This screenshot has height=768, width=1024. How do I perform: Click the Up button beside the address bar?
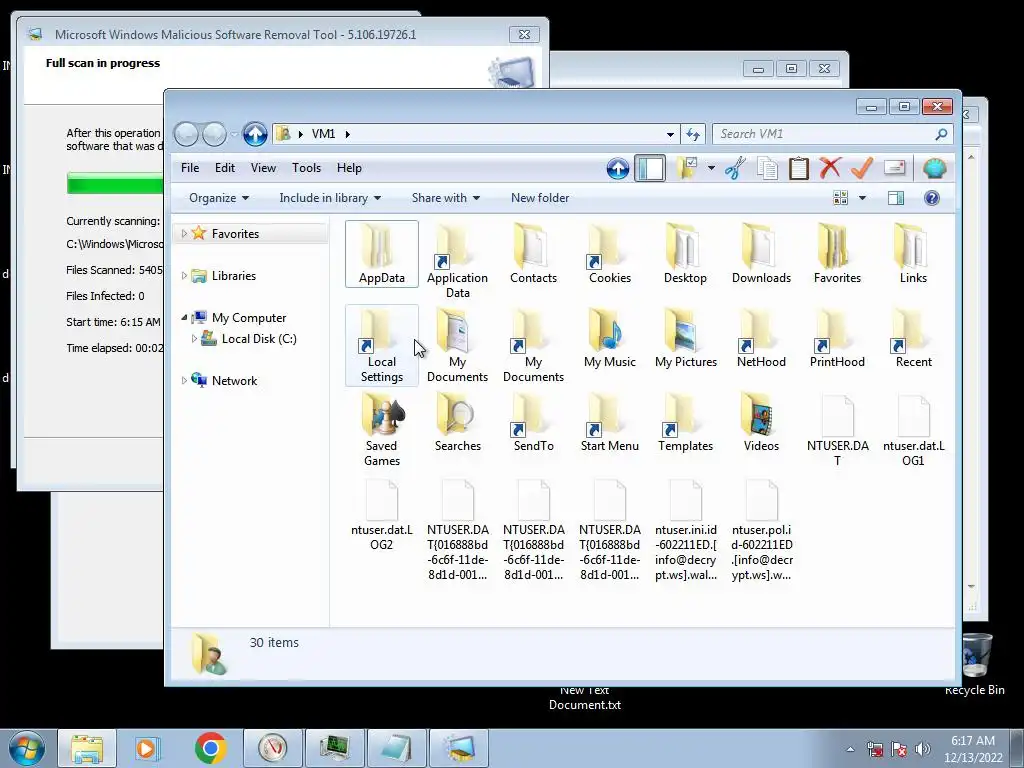tap(255, 134)
